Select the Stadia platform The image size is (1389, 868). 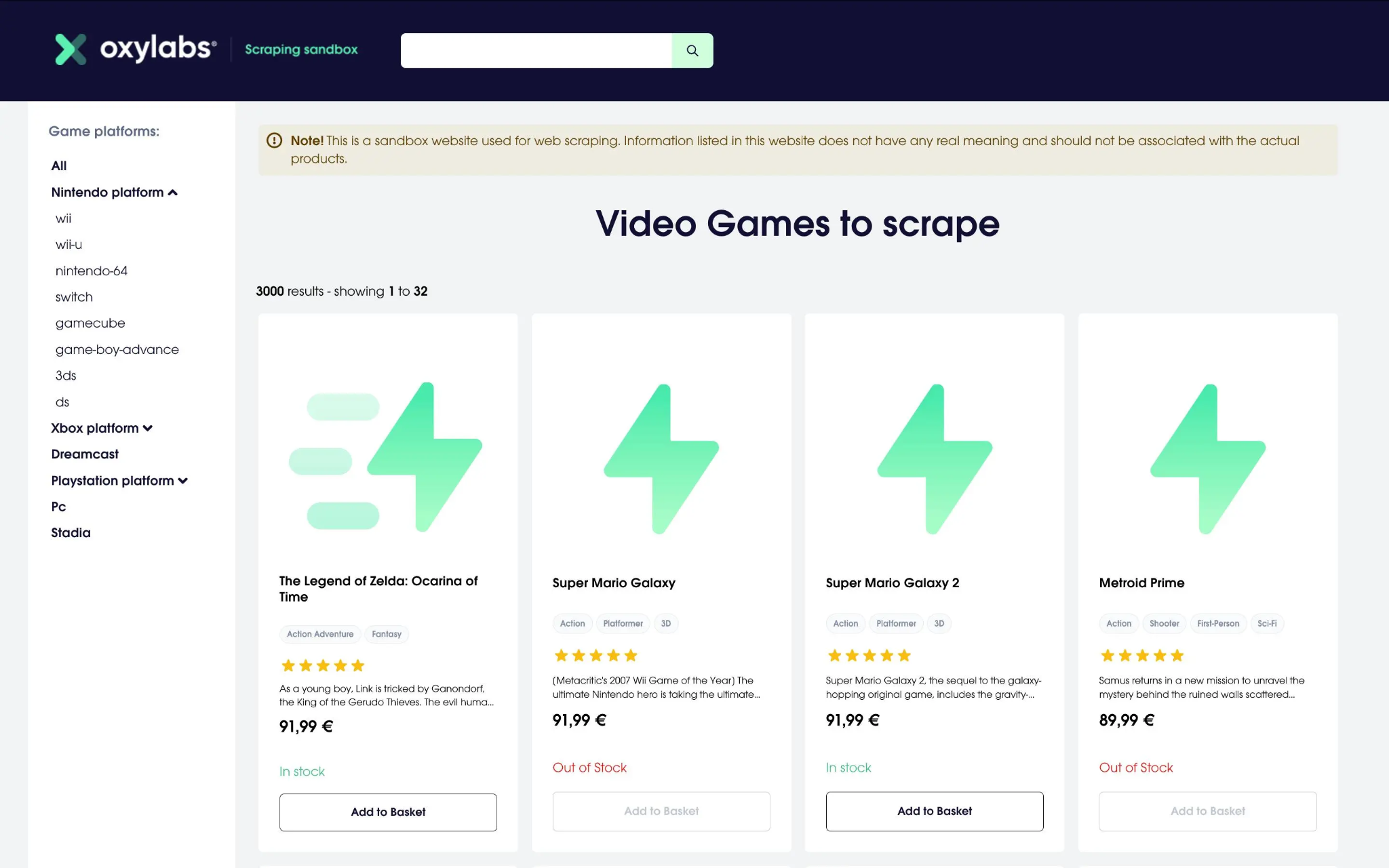coord(71,532)
